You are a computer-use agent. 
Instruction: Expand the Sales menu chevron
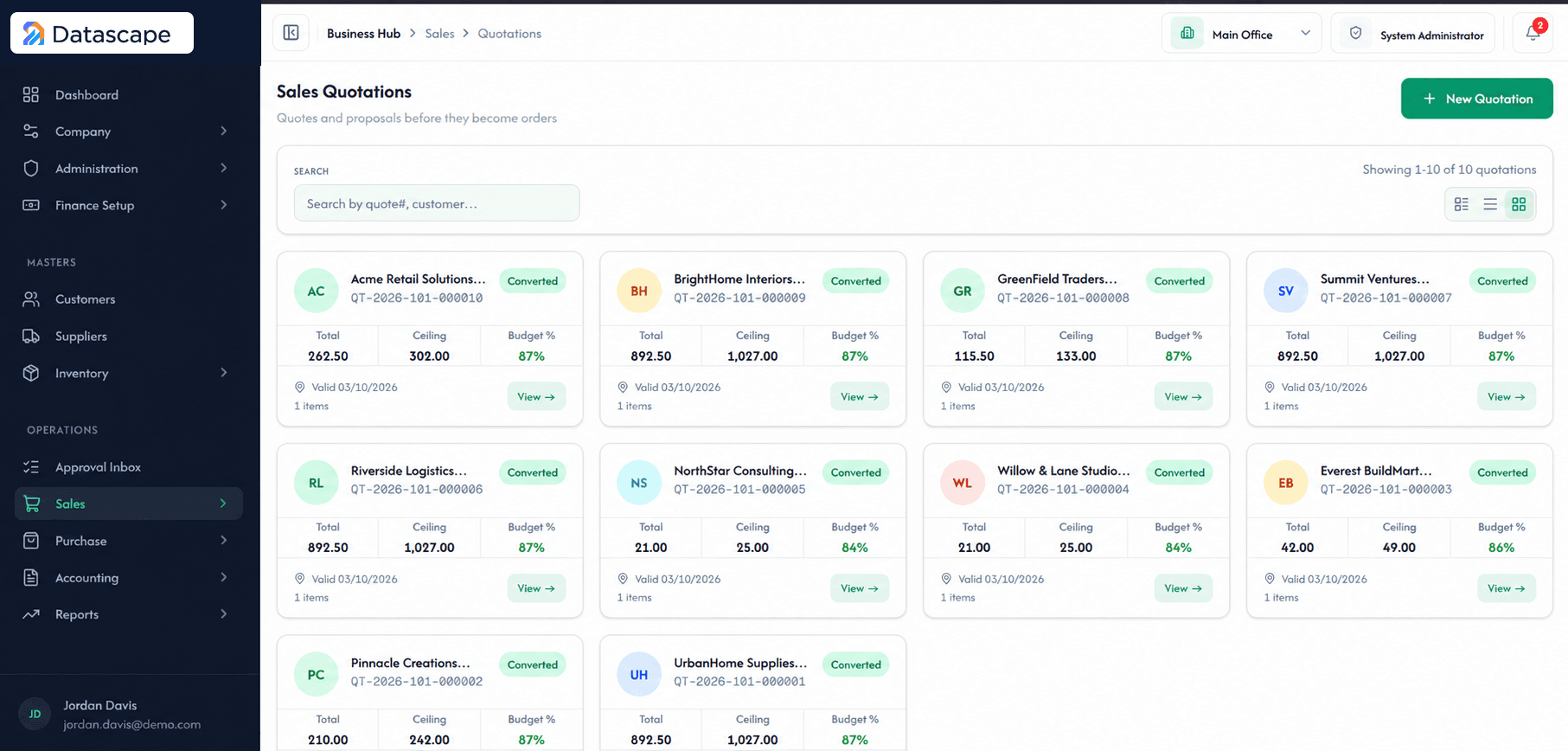point(223,504)
